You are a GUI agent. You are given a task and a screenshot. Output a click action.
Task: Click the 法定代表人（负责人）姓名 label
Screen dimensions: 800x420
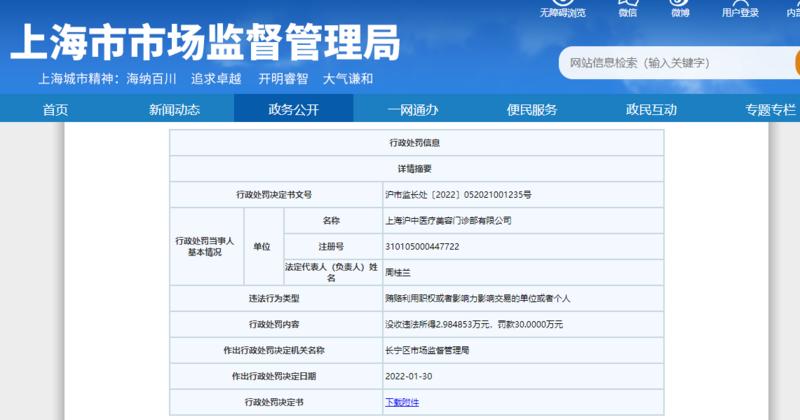click(x=333, y=273)
